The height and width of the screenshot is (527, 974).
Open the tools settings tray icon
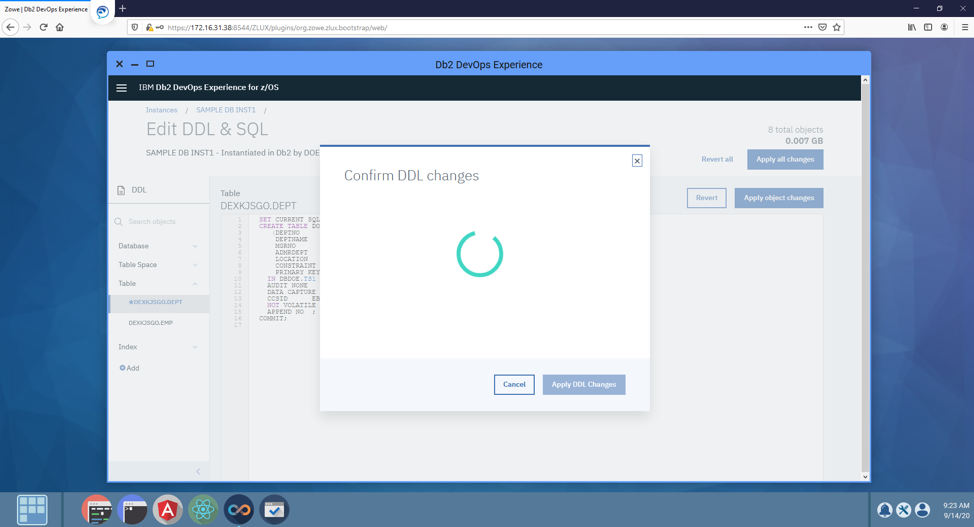[903, 510]
